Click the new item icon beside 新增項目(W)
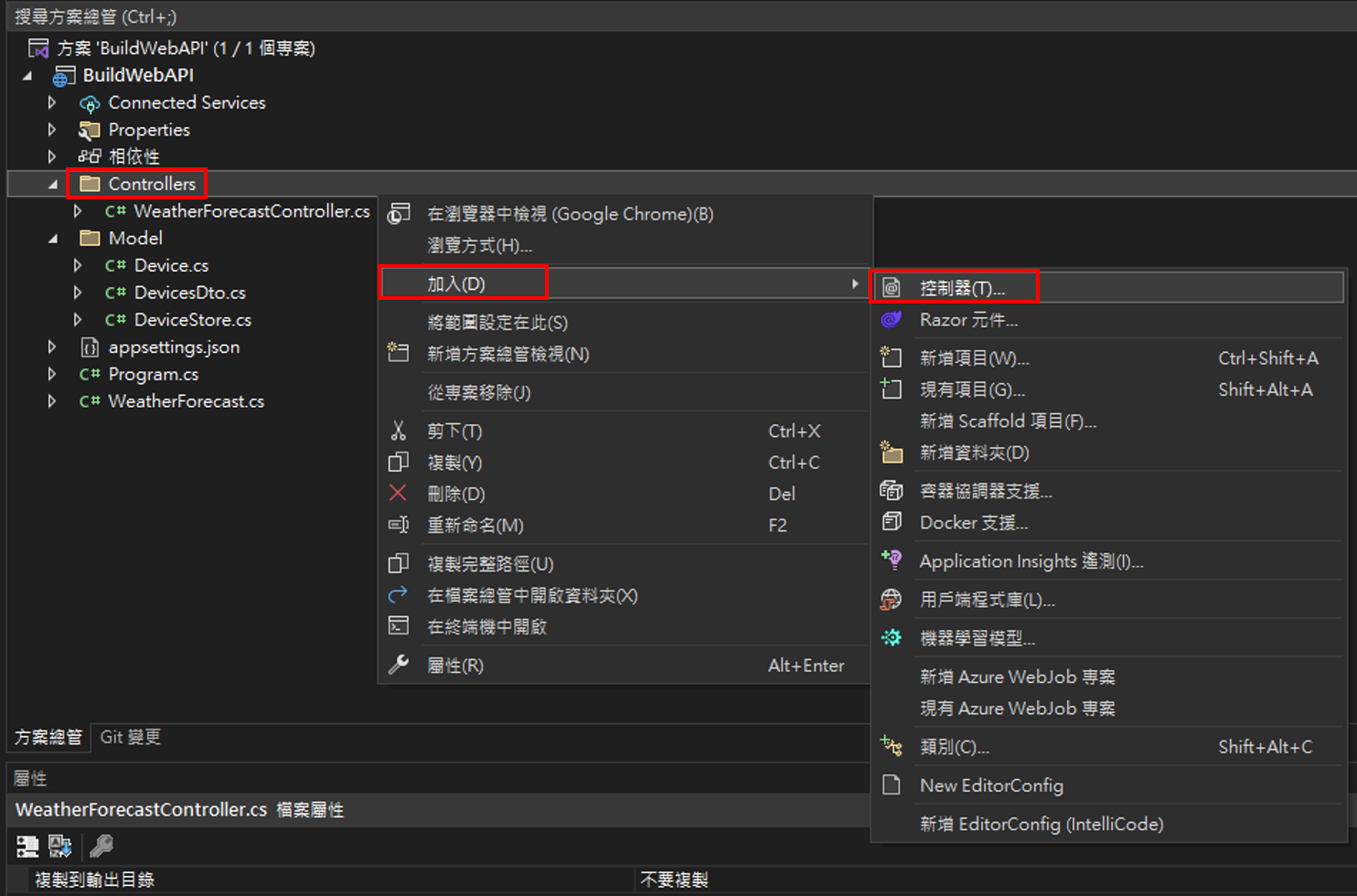The height and width of the screenshot is (896, 1357). [892, 357]
